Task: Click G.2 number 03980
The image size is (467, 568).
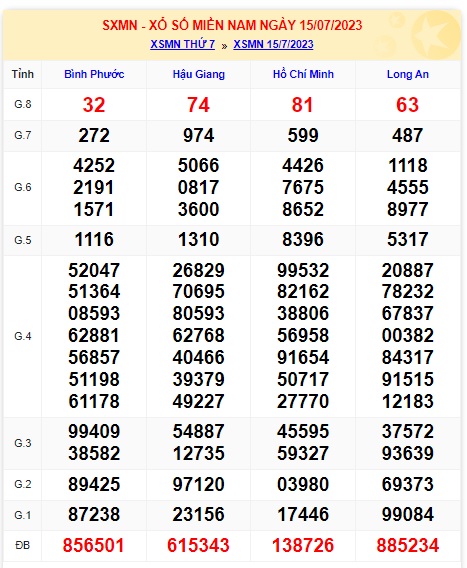Action: [303, 484]
